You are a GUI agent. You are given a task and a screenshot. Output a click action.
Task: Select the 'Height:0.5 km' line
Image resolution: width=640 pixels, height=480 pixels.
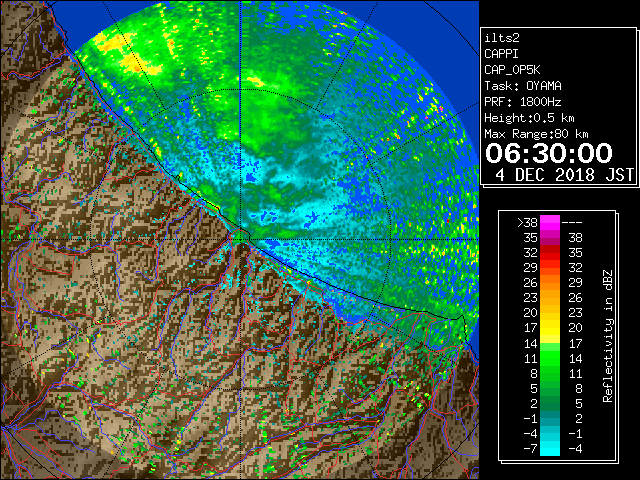pyautogui.click(x=529, y=118)
